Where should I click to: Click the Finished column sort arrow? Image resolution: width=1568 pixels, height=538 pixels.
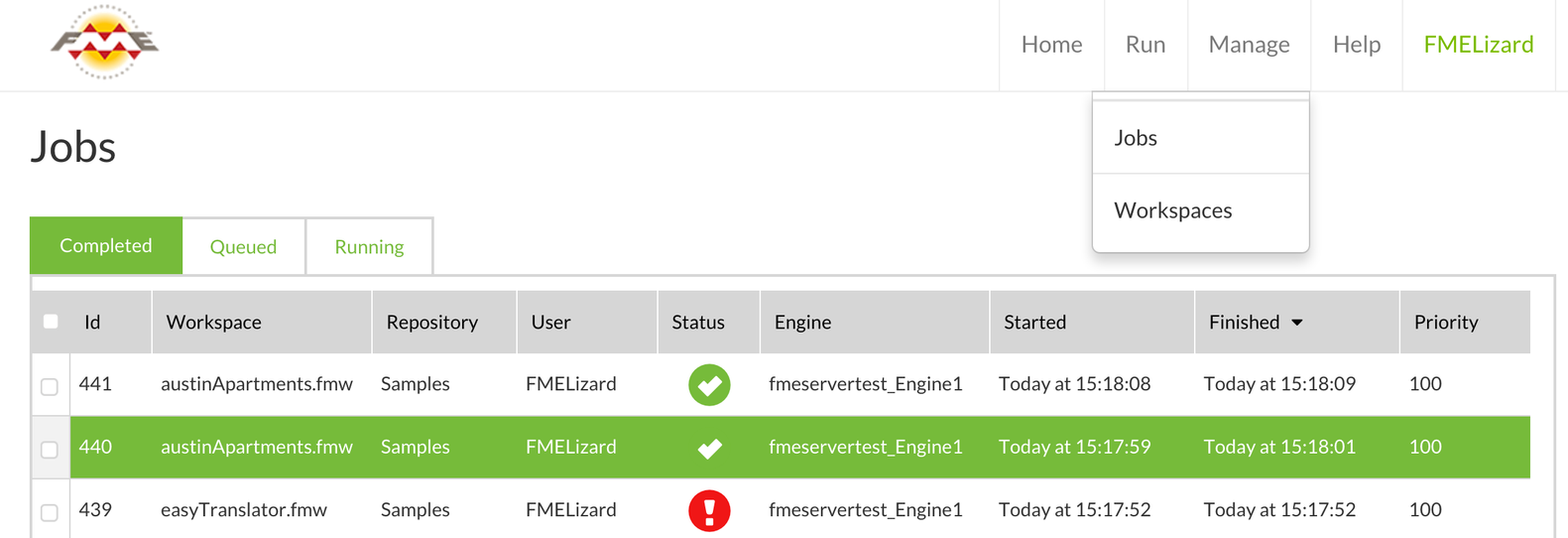(1297, 323)
